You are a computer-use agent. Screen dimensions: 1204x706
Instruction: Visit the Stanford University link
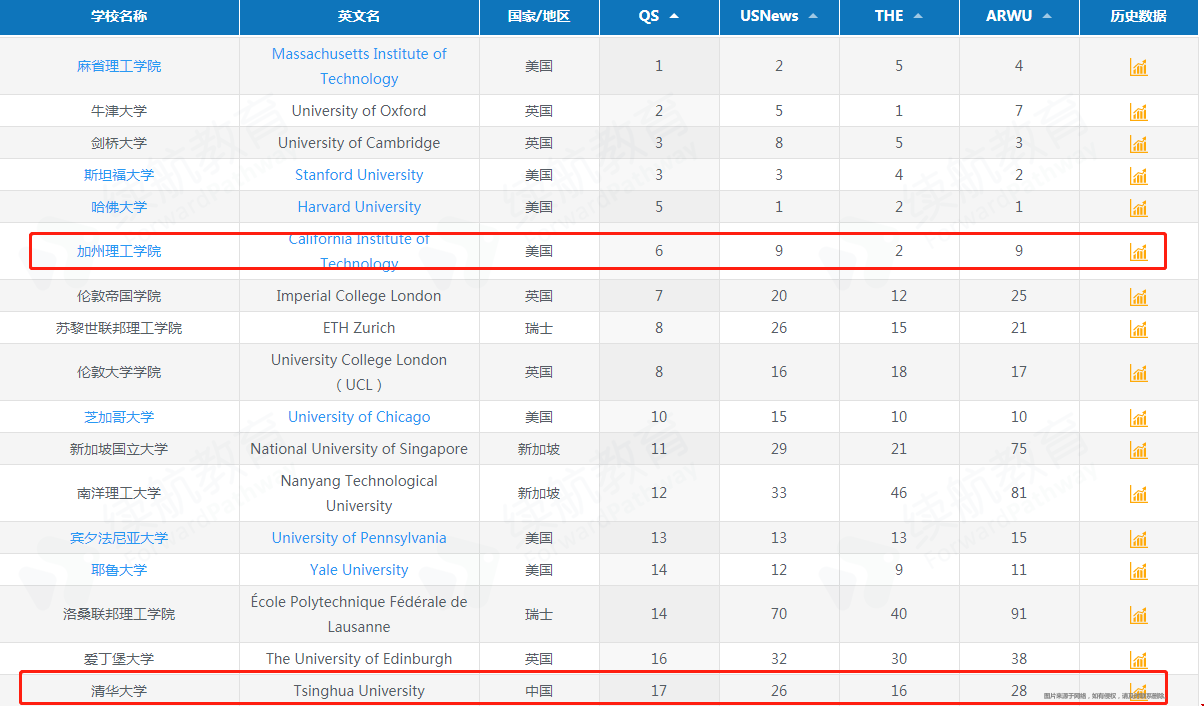[359, 175]
